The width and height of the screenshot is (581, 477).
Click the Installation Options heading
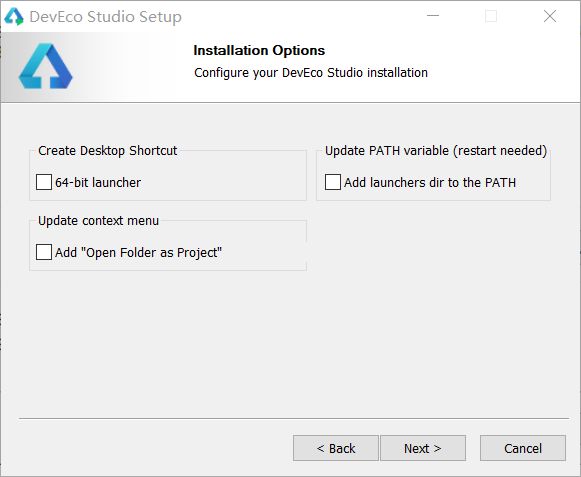[259, 50]
